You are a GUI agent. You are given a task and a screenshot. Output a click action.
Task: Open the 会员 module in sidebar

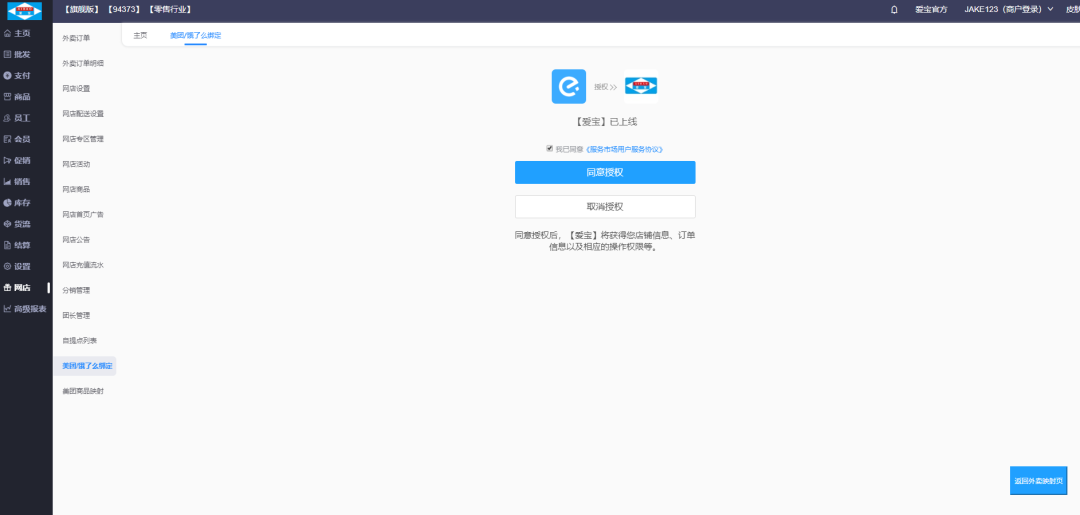click(x=17, y=139)
